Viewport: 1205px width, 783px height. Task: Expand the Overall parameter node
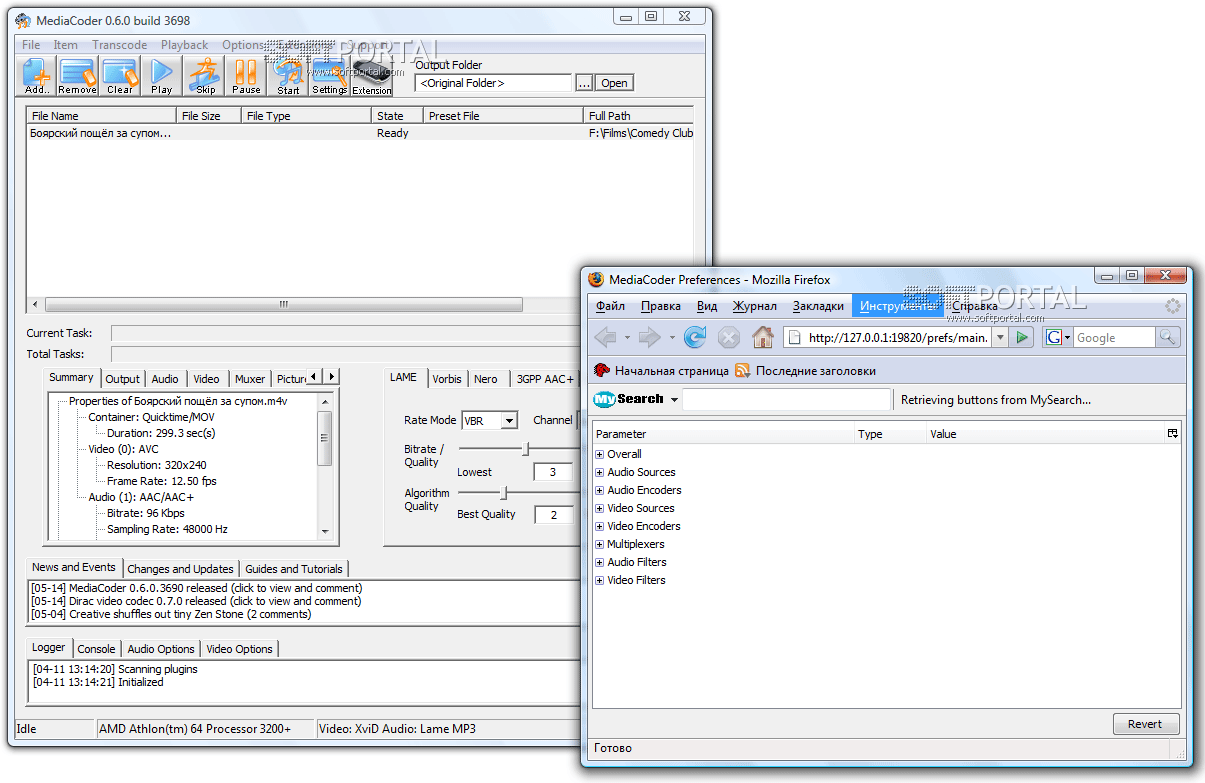600,454
